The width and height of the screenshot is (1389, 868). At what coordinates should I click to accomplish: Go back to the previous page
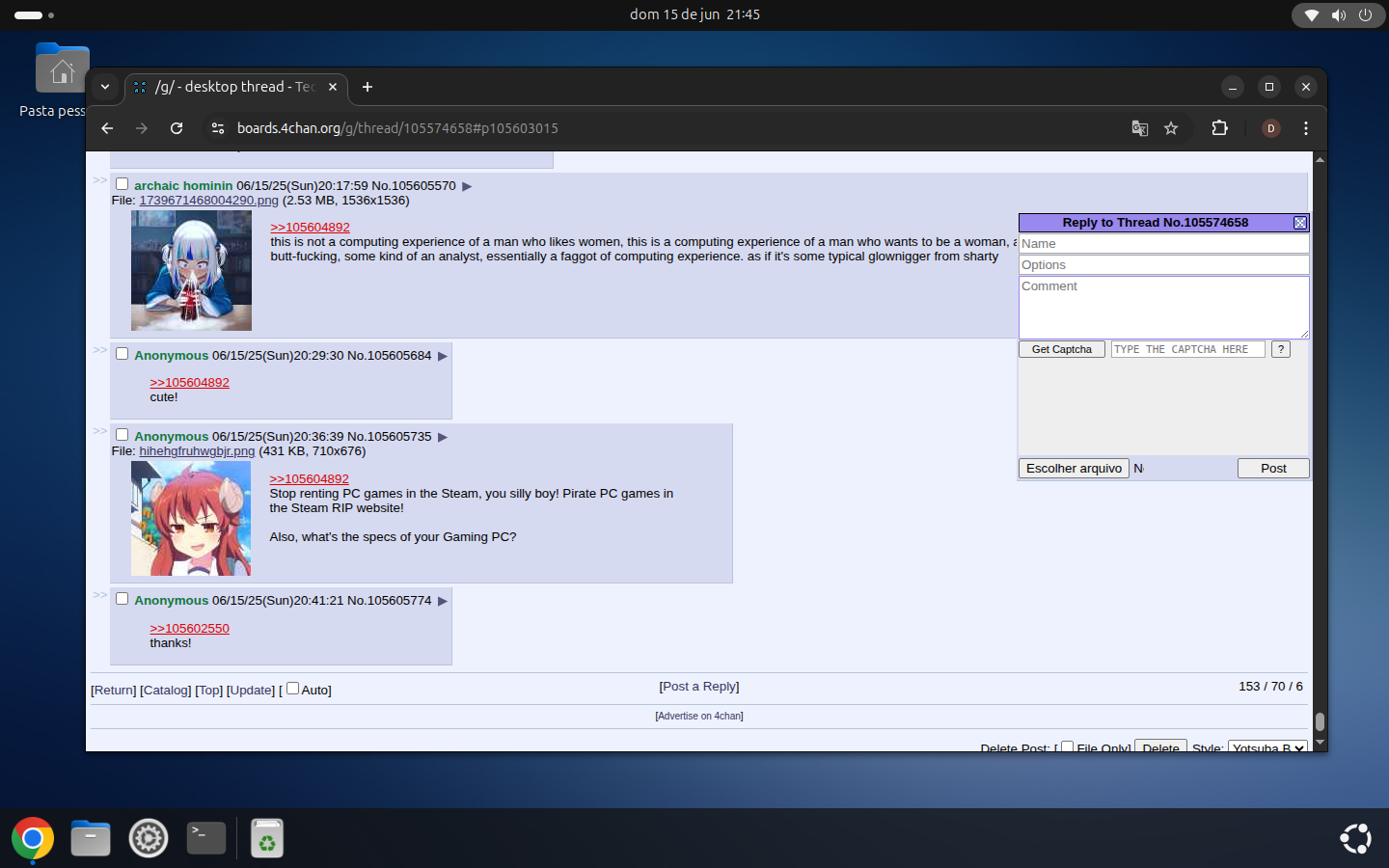pos(107,128)
